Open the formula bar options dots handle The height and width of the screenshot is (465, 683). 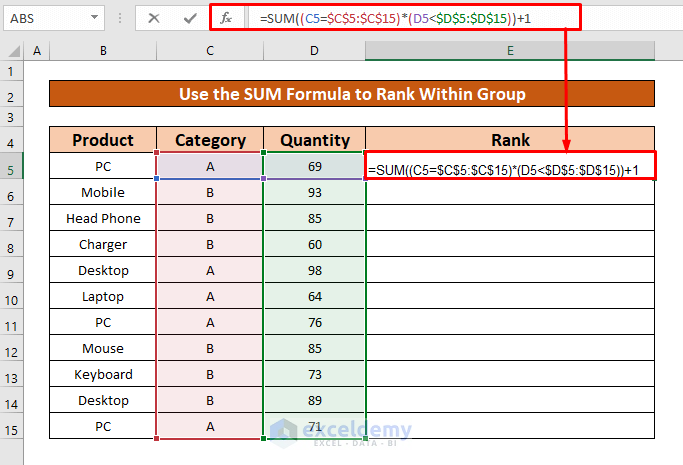(x=120, y=18)
